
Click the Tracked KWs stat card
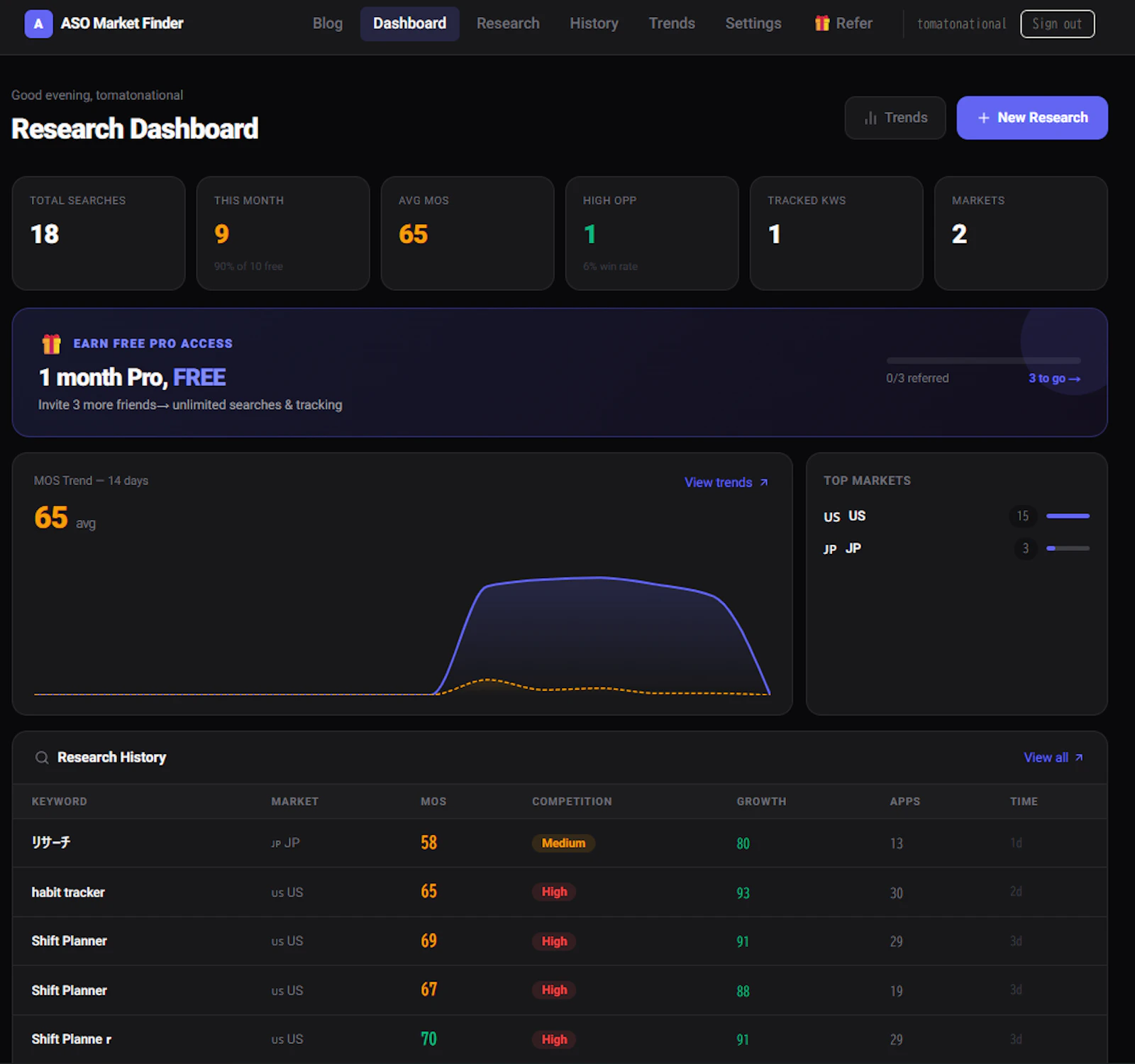tap(836, 233)
